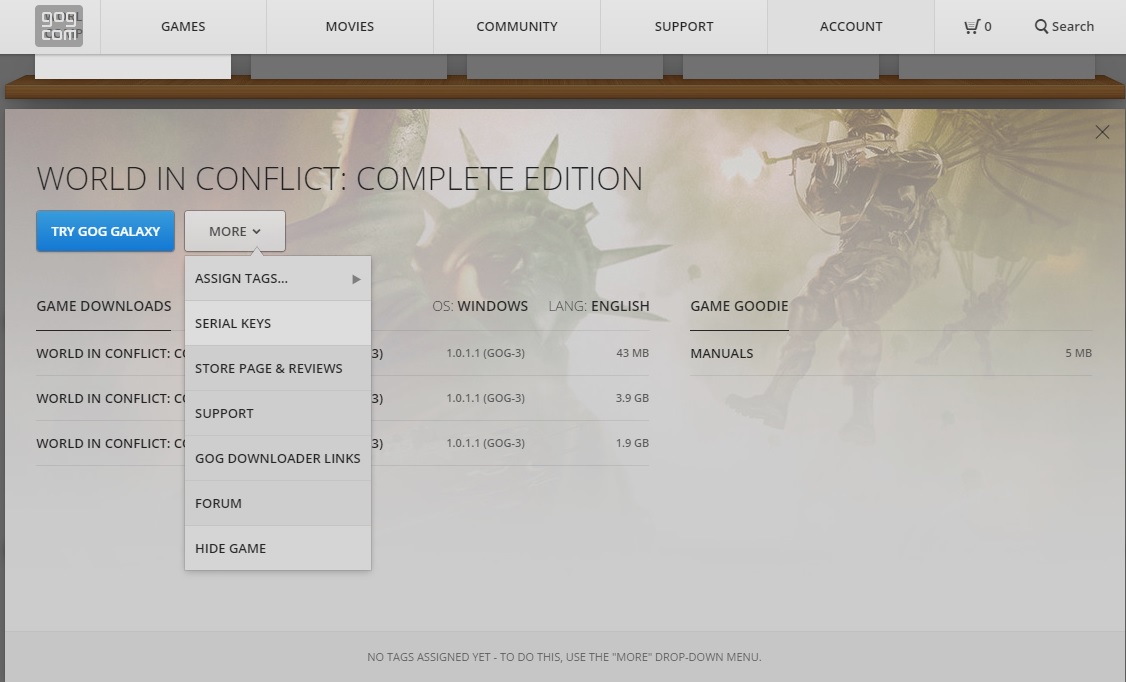Click the World in Conflict: Complete Edition title
Viewport: 1126px width, 682px height.
click(x=340, y=179)
